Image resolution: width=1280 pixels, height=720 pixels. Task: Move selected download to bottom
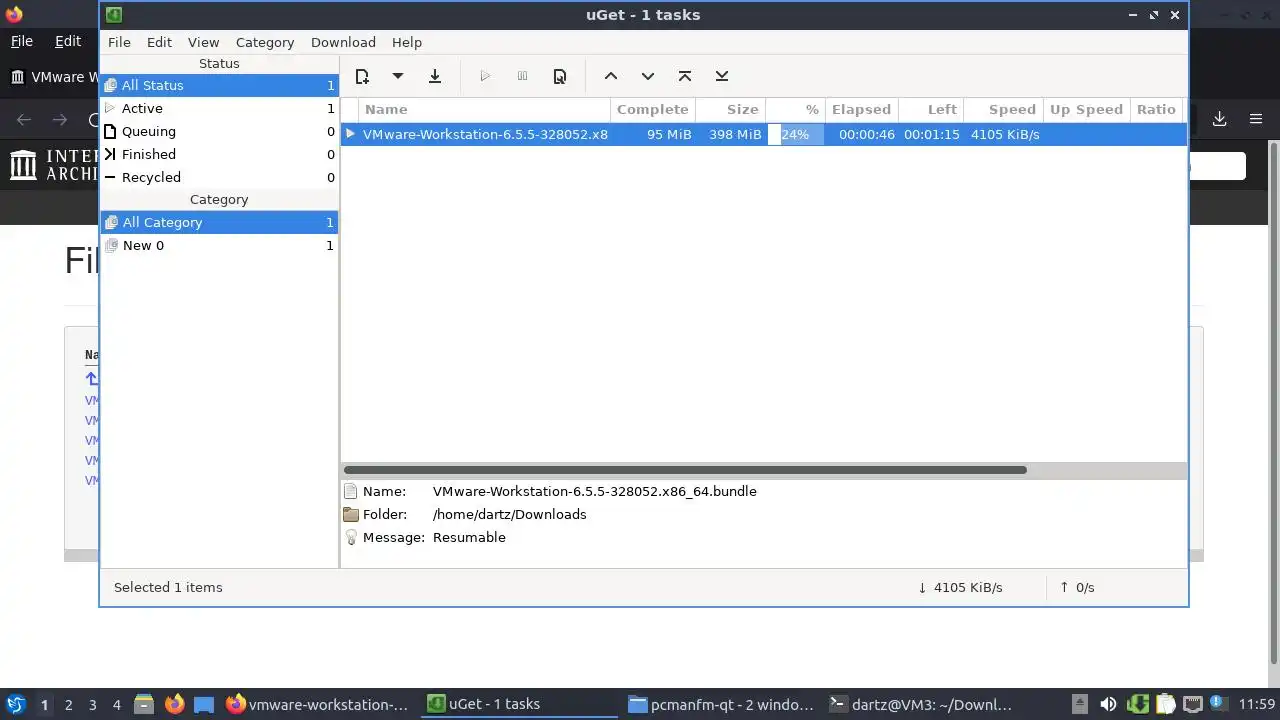click(722, 76)
